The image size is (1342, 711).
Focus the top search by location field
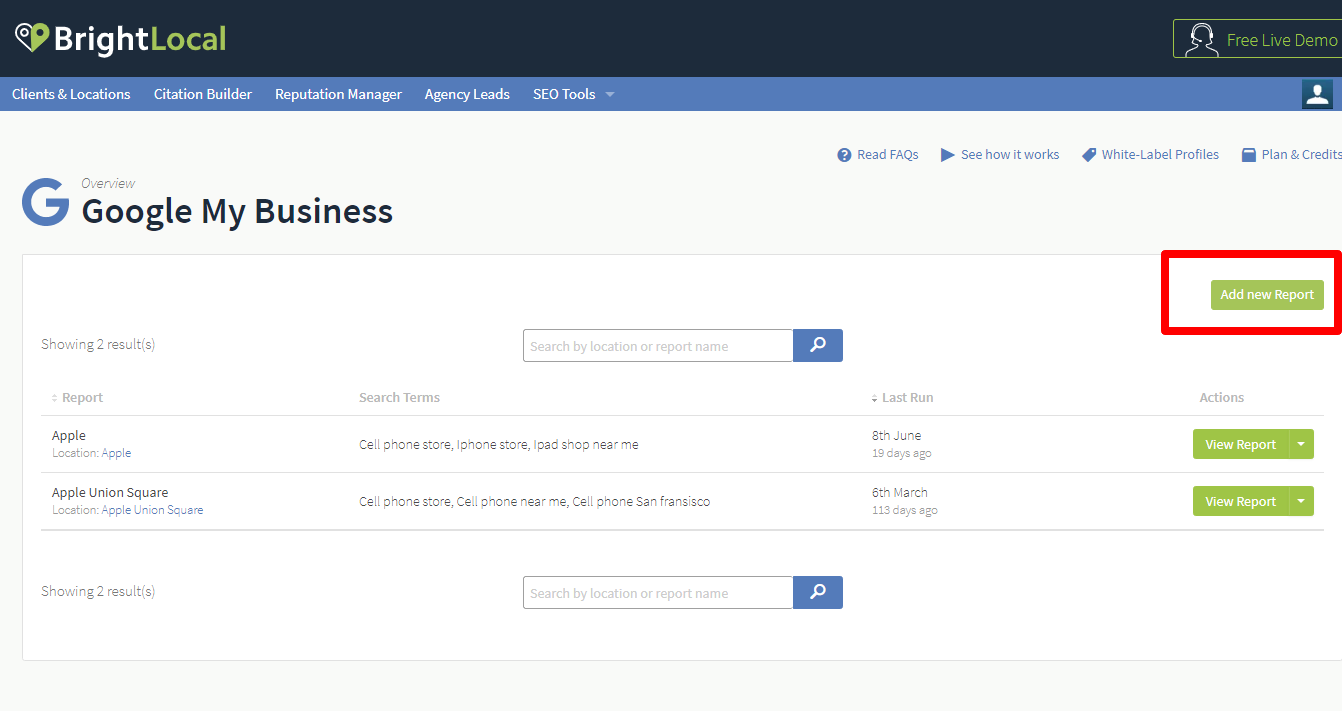pos(658,346)
